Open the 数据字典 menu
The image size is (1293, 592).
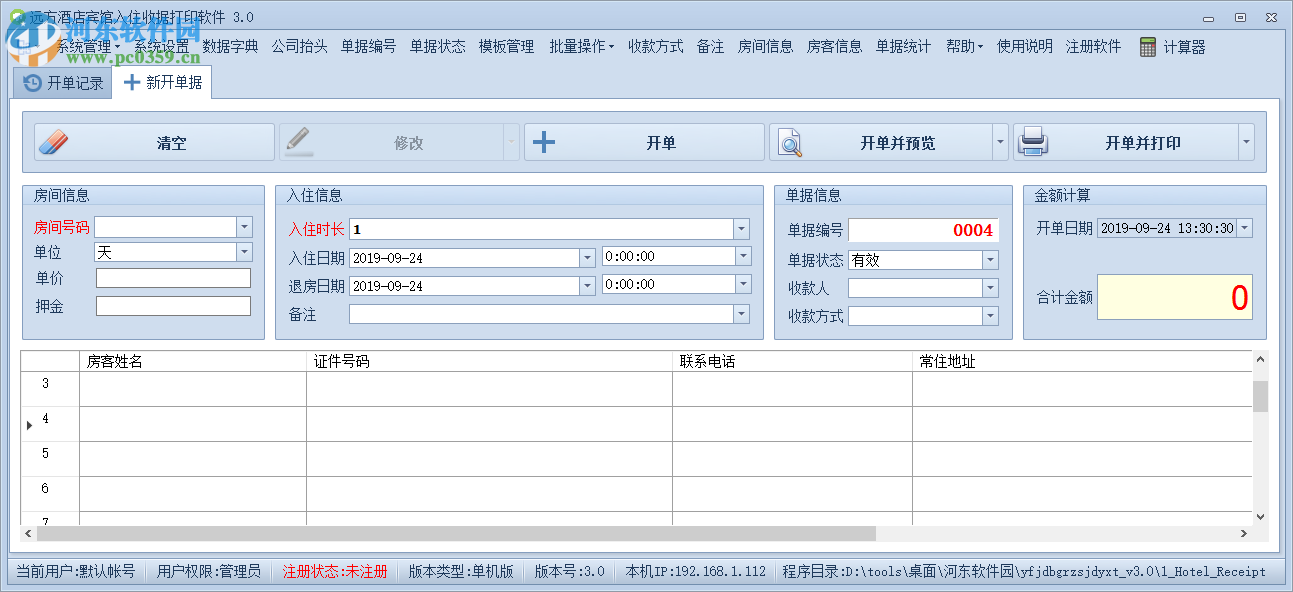point(230,46)
